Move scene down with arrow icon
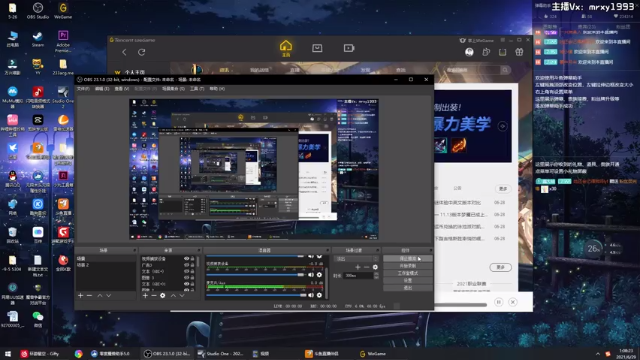The width and height of the screenshot is (640, 360). point(109,296)
